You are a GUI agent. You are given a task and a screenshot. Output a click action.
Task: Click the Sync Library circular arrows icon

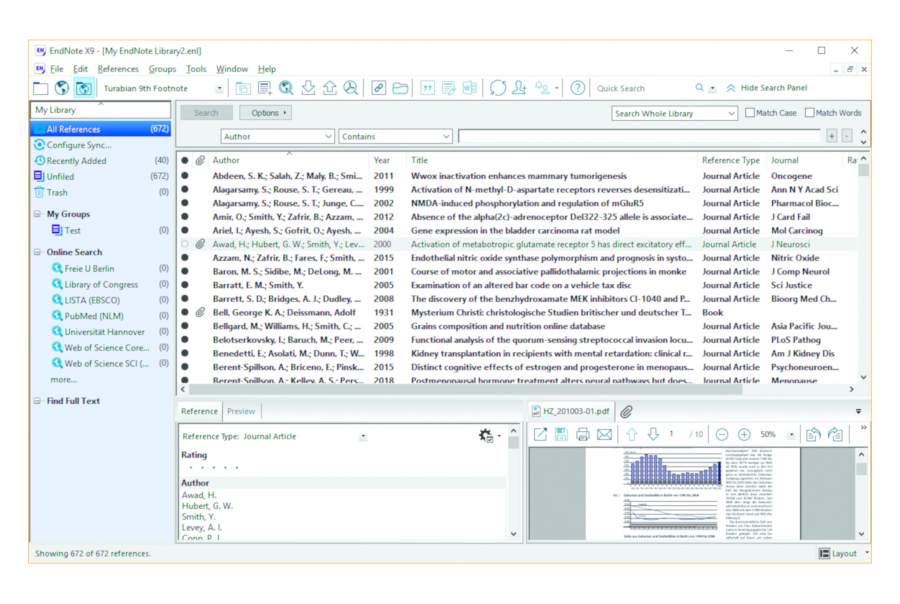tap(498, 88)
